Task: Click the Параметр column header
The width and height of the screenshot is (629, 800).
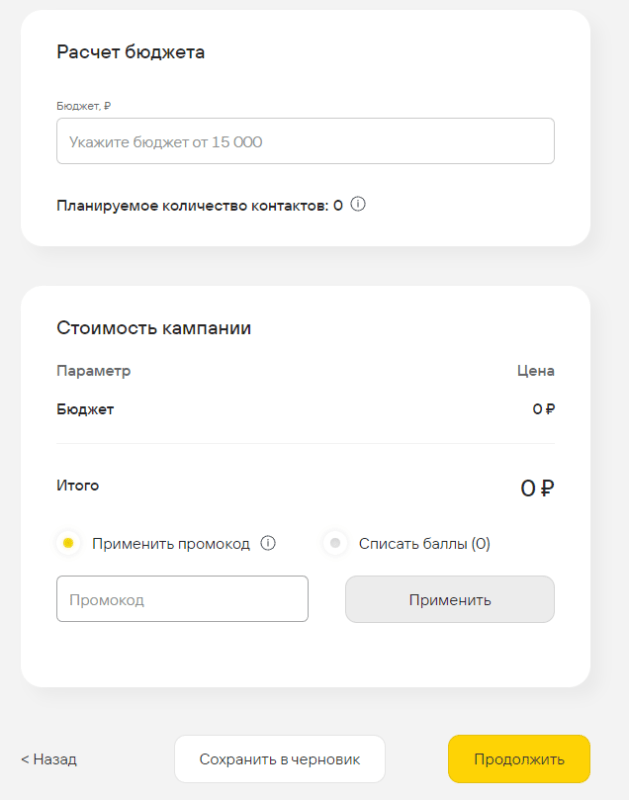Action: click(93, 371)
